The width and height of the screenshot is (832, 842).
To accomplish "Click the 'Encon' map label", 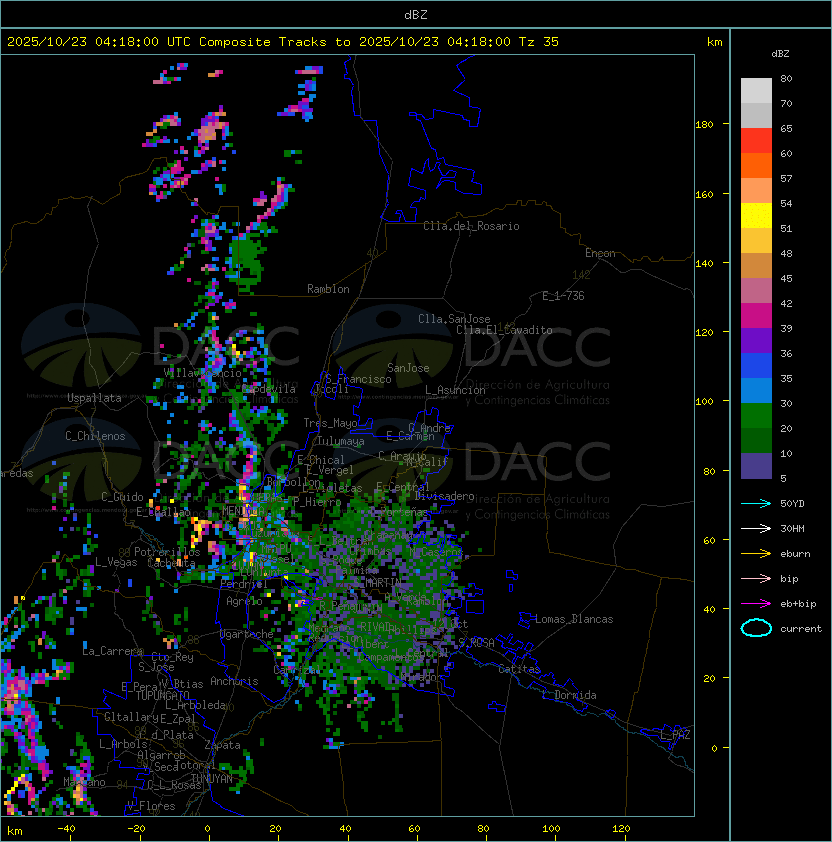I will pyautogui.click(x=600, y=253).
